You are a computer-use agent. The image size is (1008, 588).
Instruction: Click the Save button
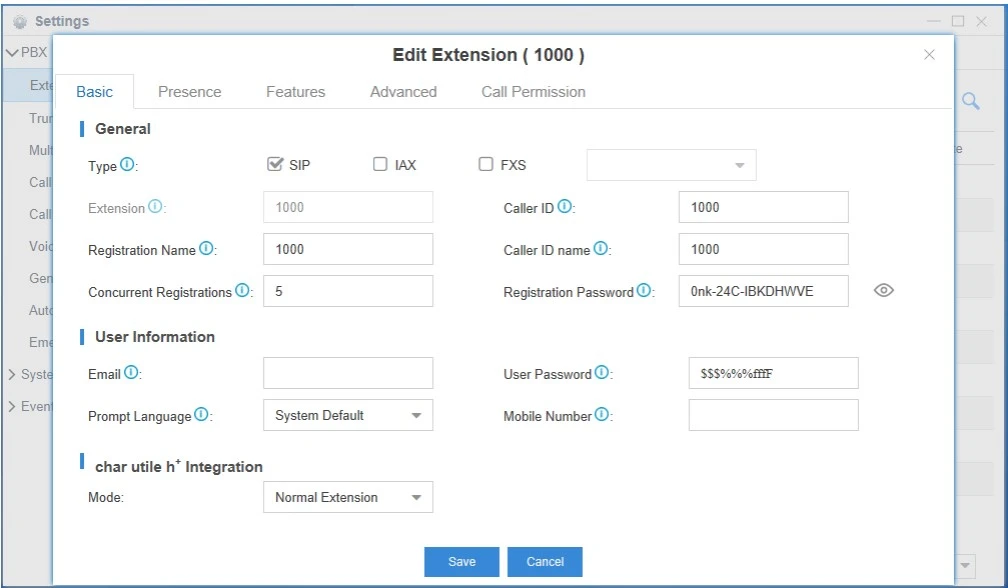(x=461, y=561)
